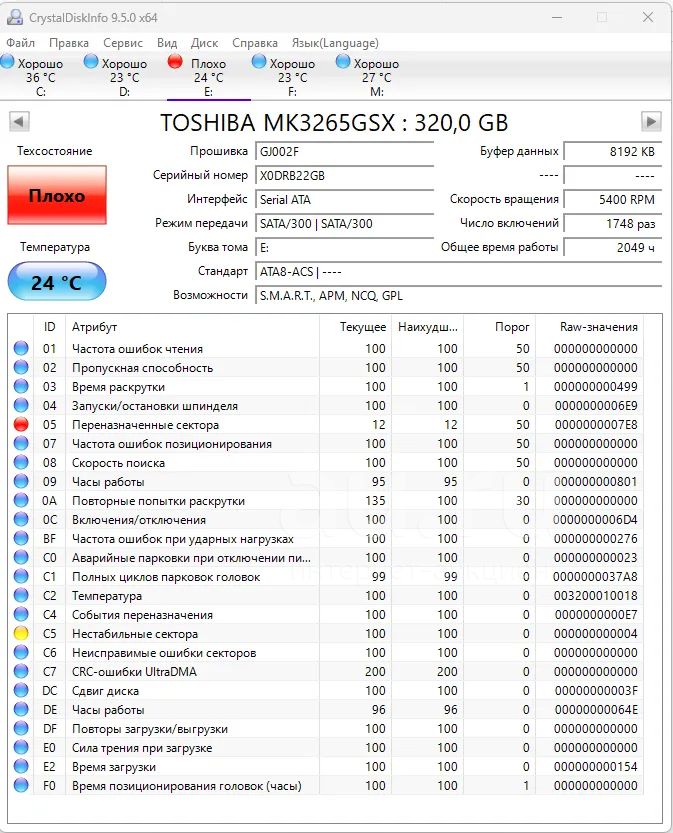Click the 24 °C temperature button
This screenshot has height=833, width=673.
click(x=57, y=281)
